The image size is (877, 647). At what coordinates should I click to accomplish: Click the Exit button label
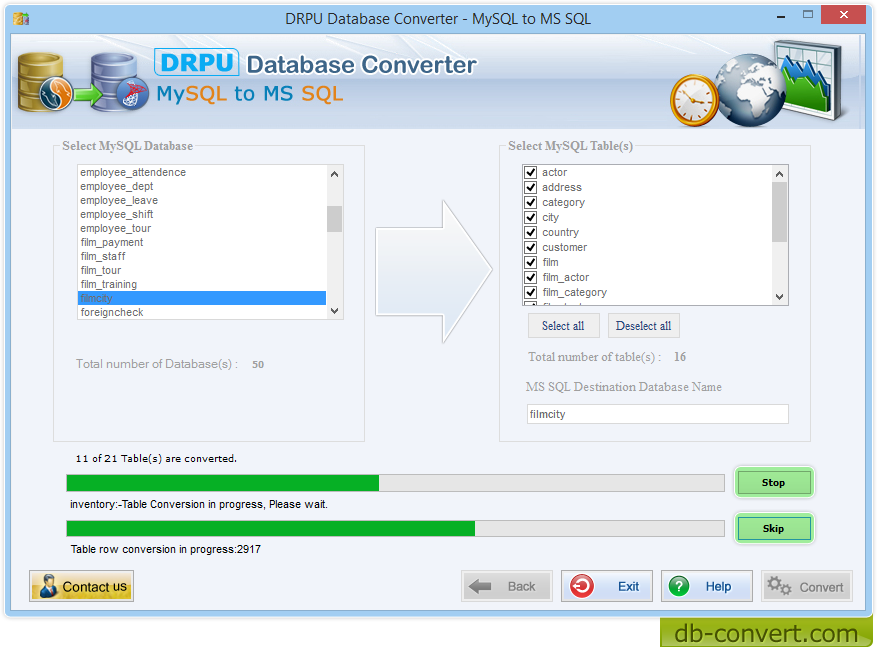(x=628, y=586)
